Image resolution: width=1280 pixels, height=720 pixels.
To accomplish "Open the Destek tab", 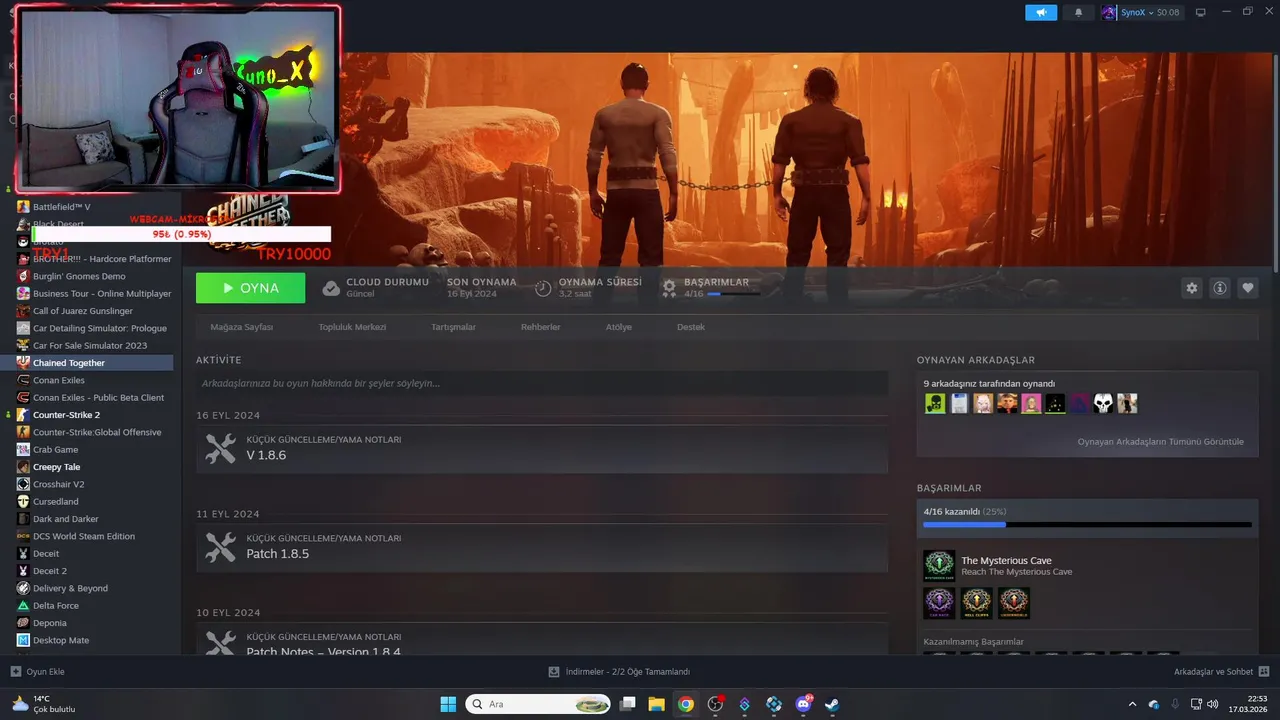I will pyautogui.click(x=691, y=327).
